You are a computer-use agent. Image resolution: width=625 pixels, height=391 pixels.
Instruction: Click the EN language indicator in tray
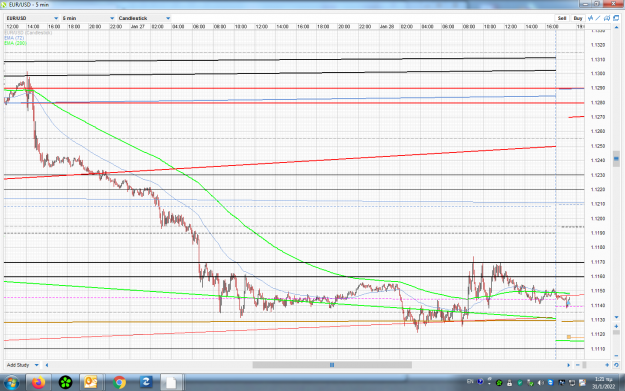coord(470,382)
